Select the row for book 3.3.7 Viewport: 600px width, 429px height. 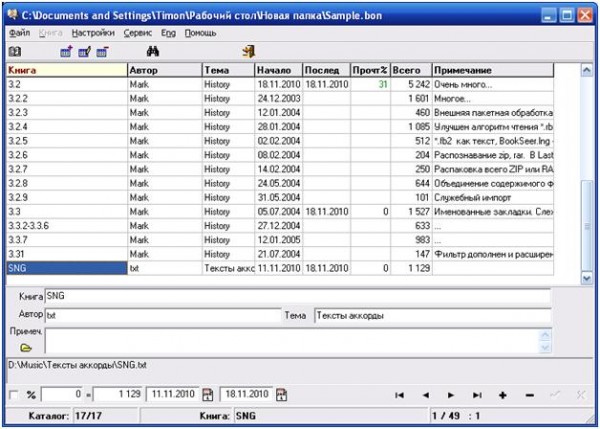[x=280, y=240]
